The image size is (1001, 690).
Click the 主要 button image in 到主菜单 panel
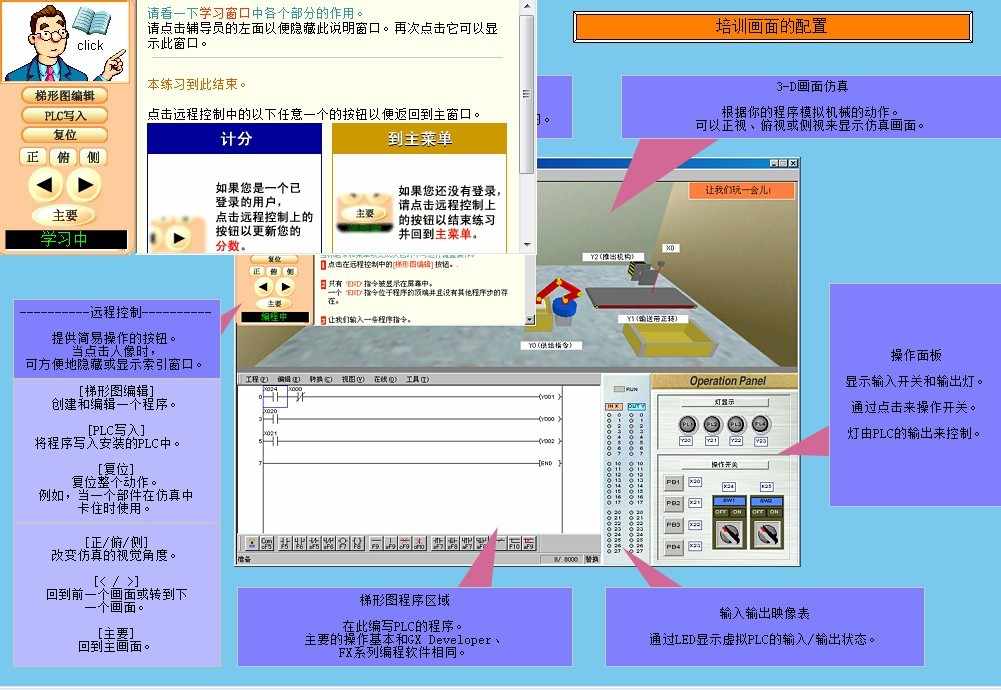click(x=365, y=213)
